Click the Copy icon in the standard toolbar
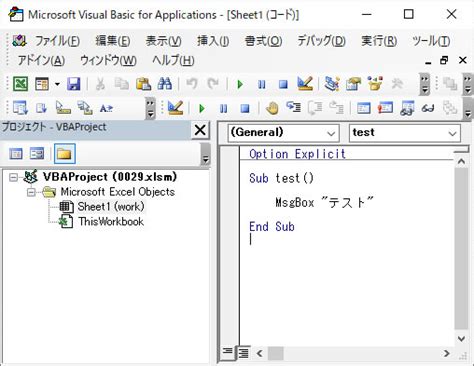 click(x=122, y=84)
